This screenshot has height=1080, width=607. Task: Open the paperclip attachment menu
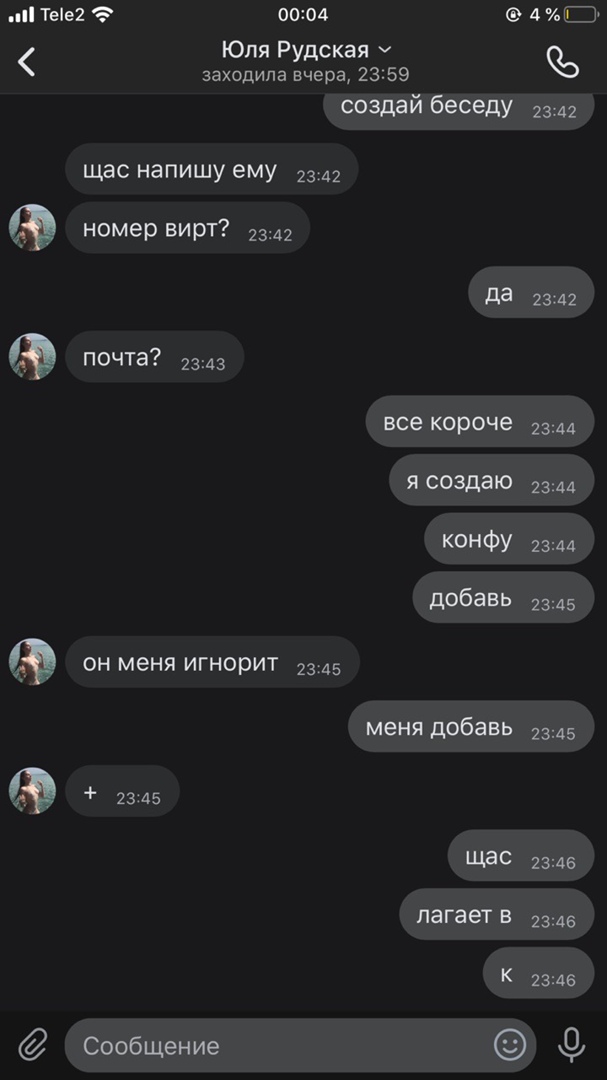32,1045
